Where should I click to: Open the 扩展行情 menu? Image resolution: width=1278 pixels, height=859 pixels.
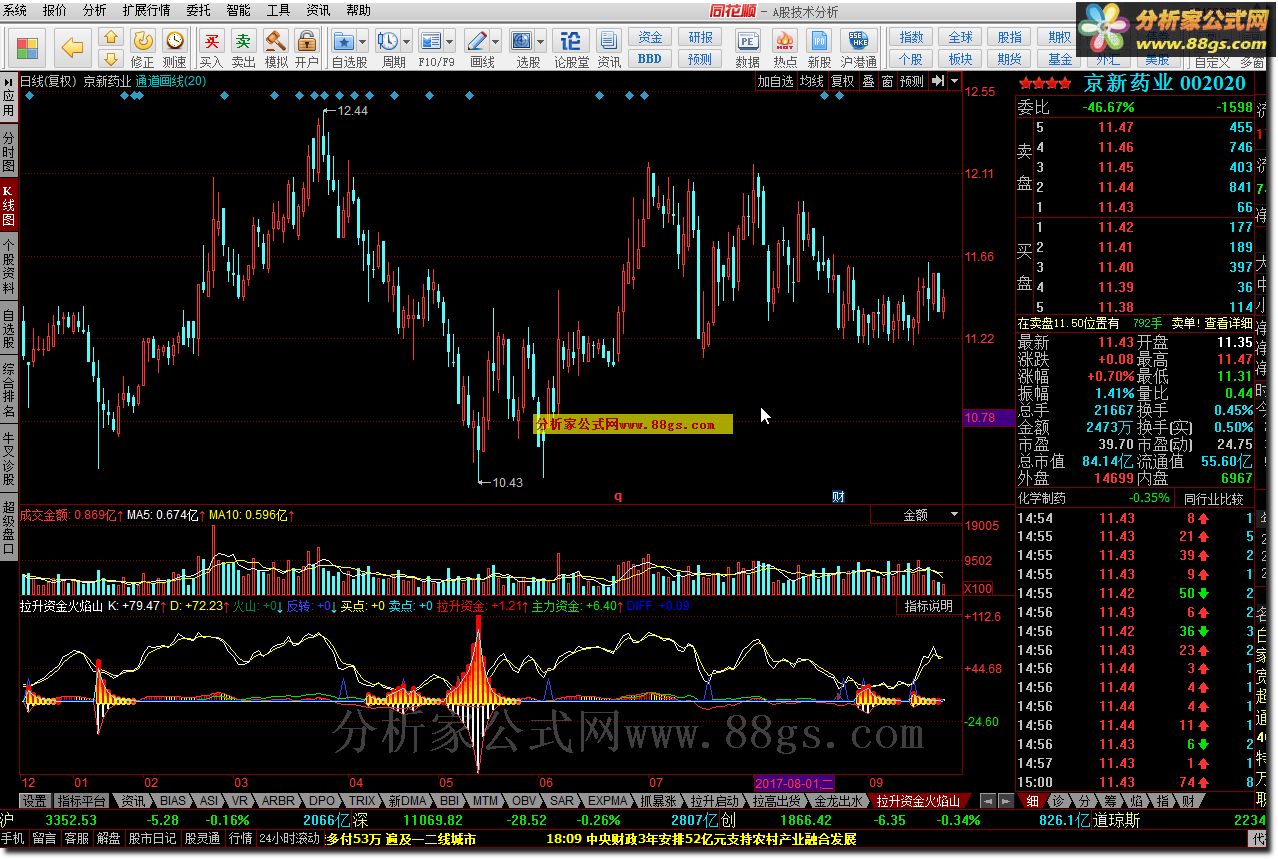click(146, 10)
